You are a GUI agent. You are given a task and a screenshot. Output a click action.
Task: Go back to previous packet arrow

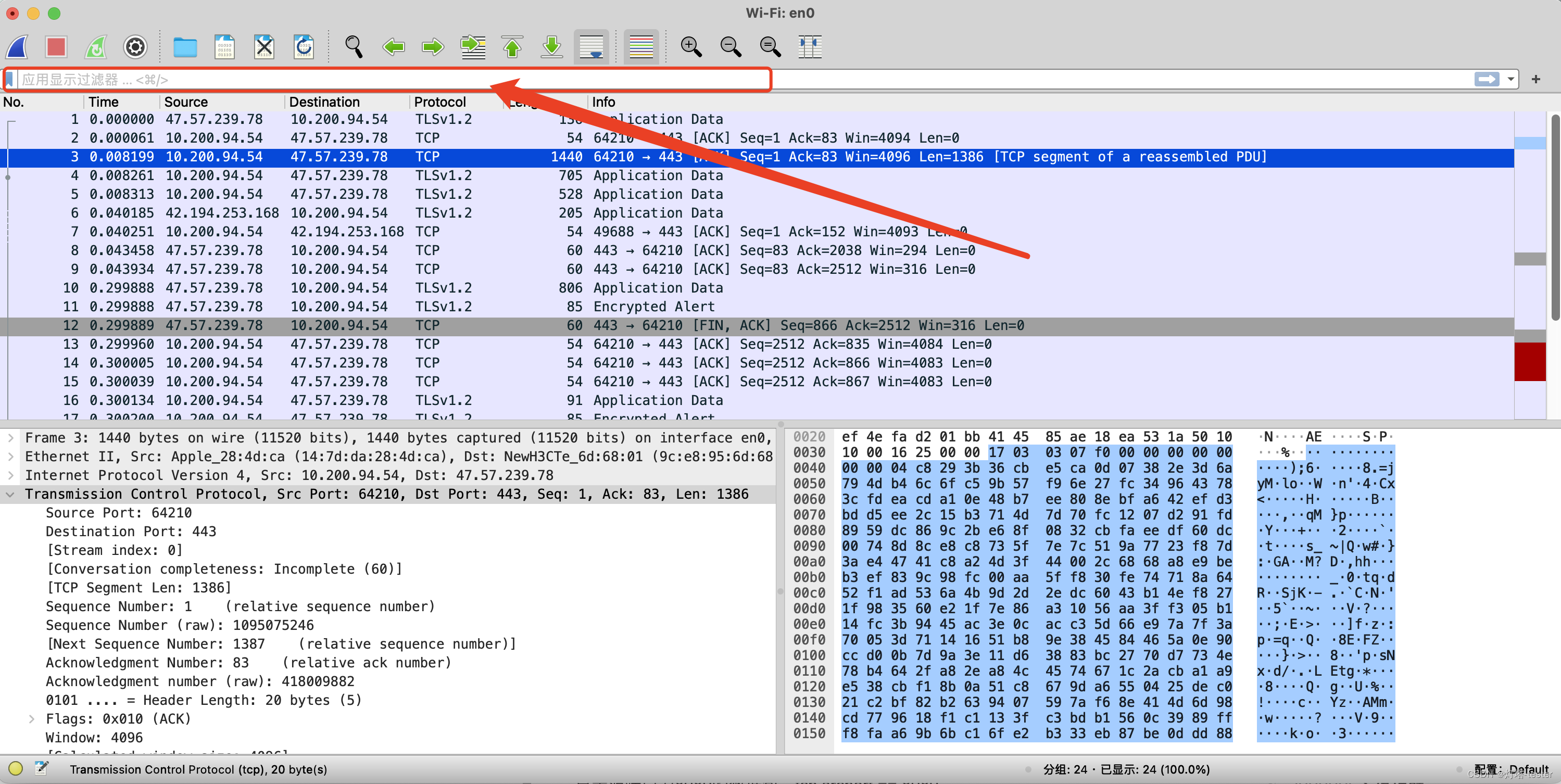point(393,47)
